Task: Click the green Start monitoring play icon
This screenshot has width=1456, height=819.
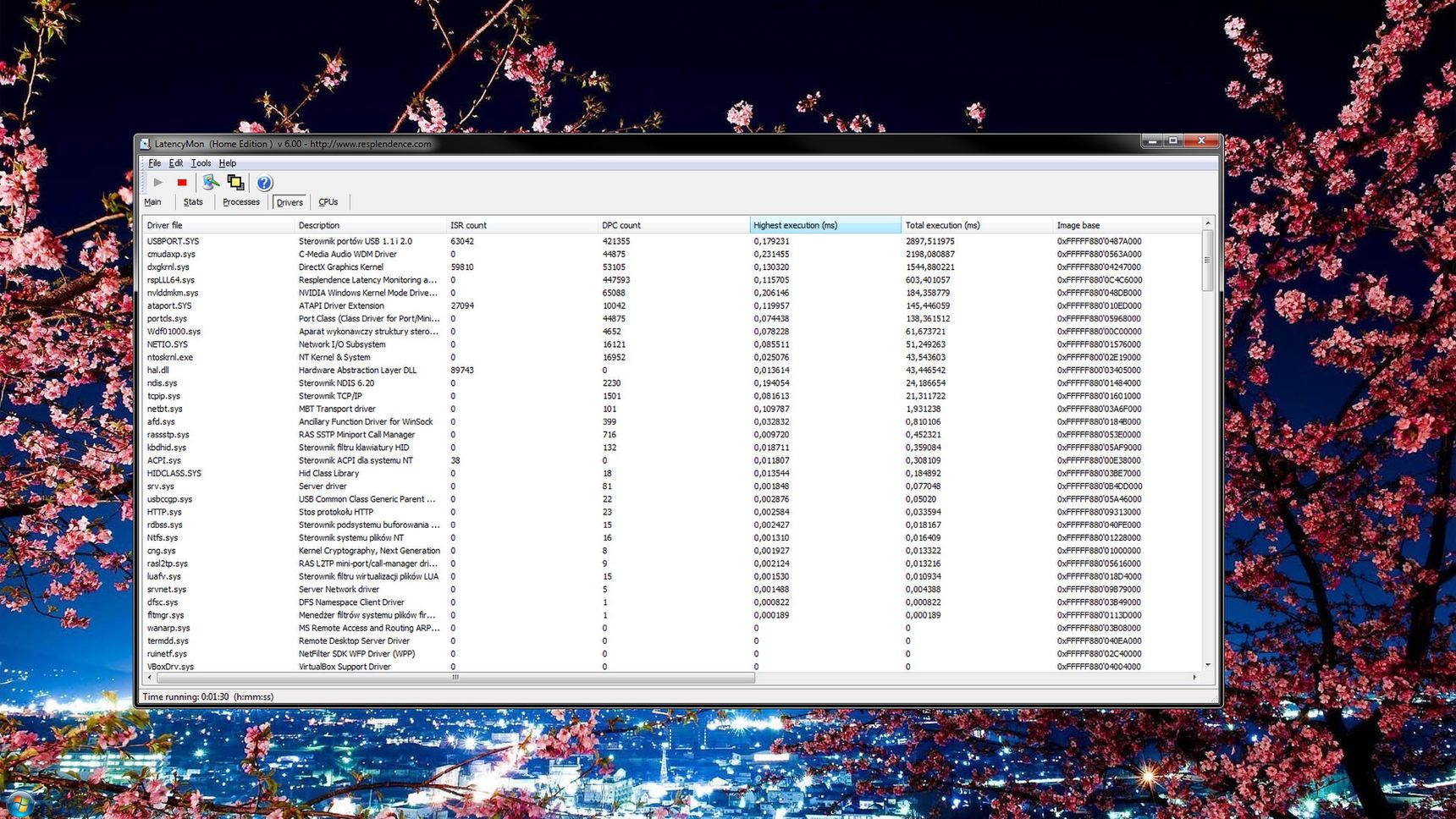Action: click(x=158, y=182)
